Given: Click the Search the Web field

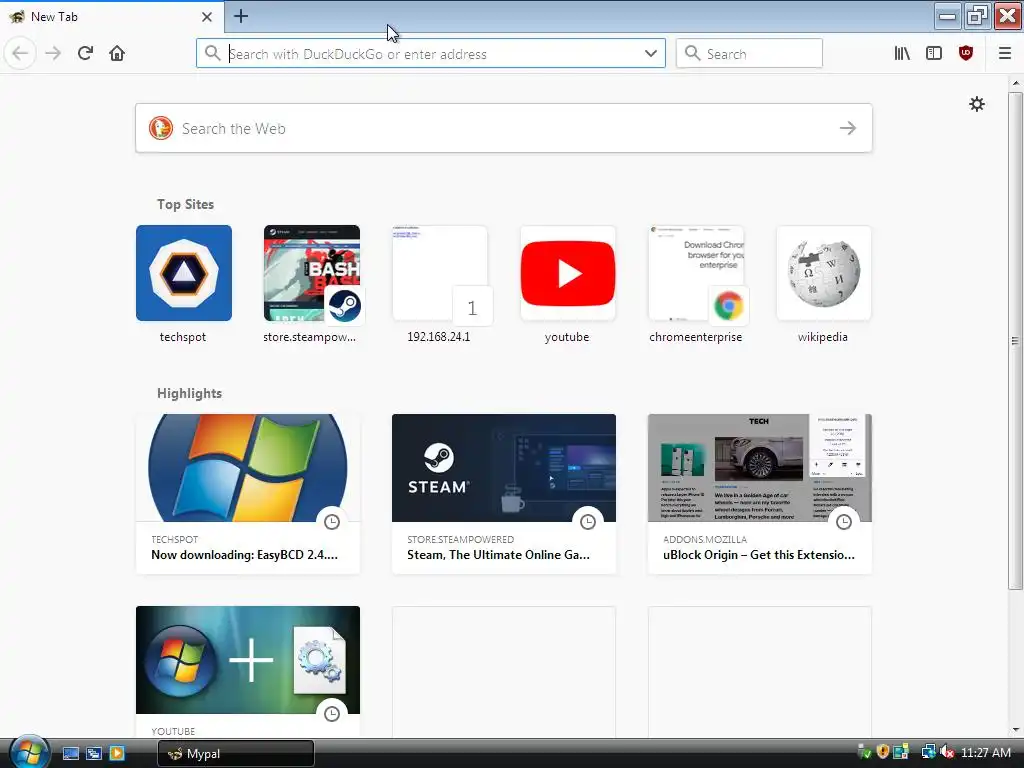Looking at the screenshot, I should (x=504, y=128).
